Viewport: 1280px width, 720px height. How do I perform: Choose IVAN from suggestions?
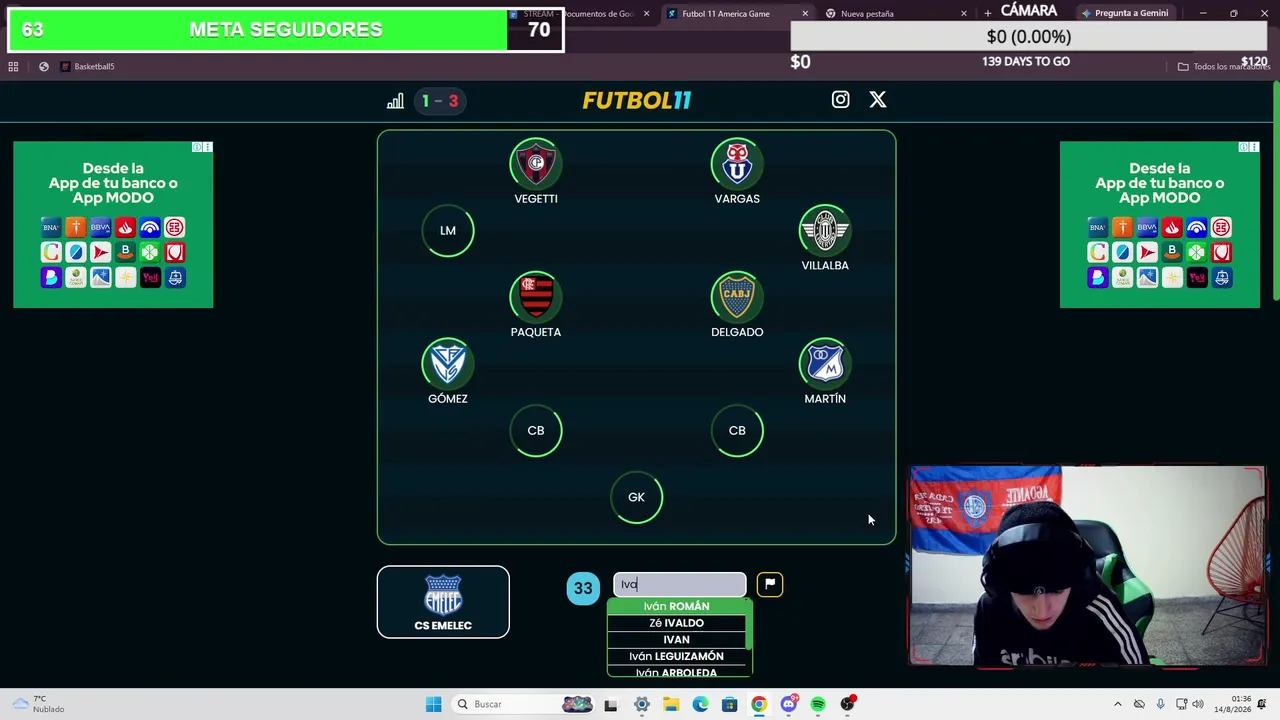tap(677, 640)
